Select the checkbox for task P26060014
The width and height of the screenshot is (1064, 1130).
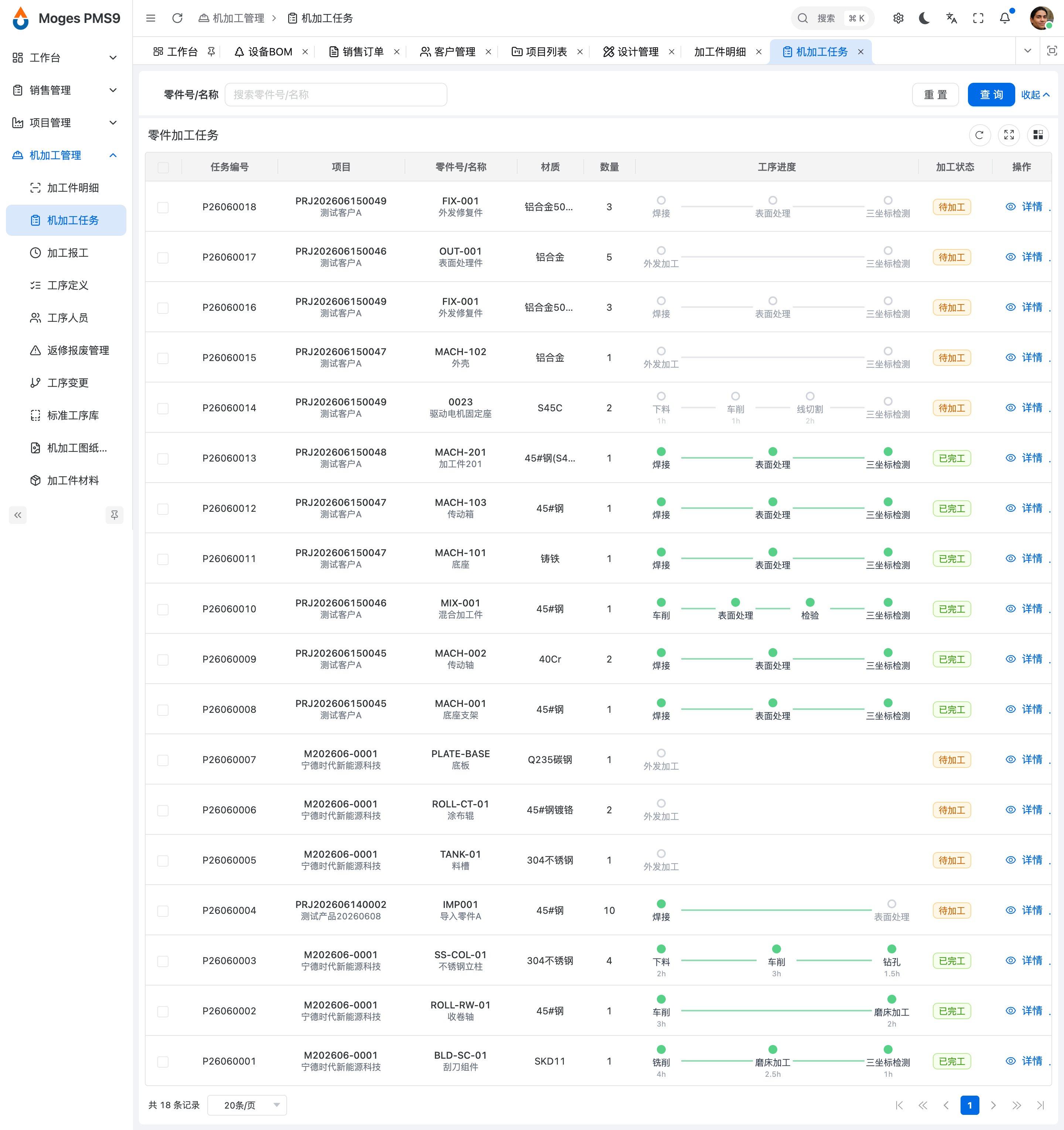pos(163,408)
